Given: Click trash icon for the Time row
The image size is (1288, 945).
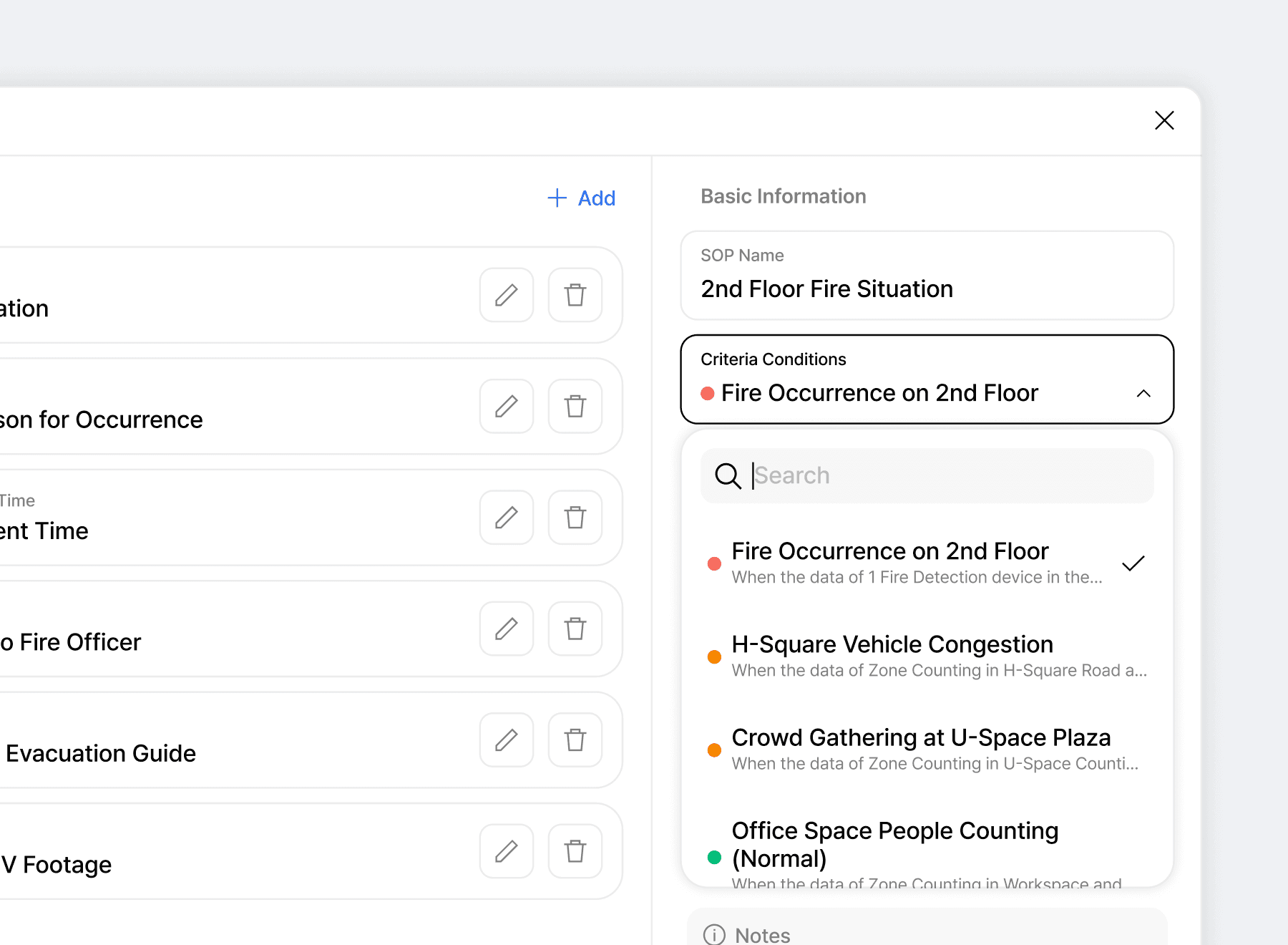Looking at the screenshot, I should pos(575,518).
